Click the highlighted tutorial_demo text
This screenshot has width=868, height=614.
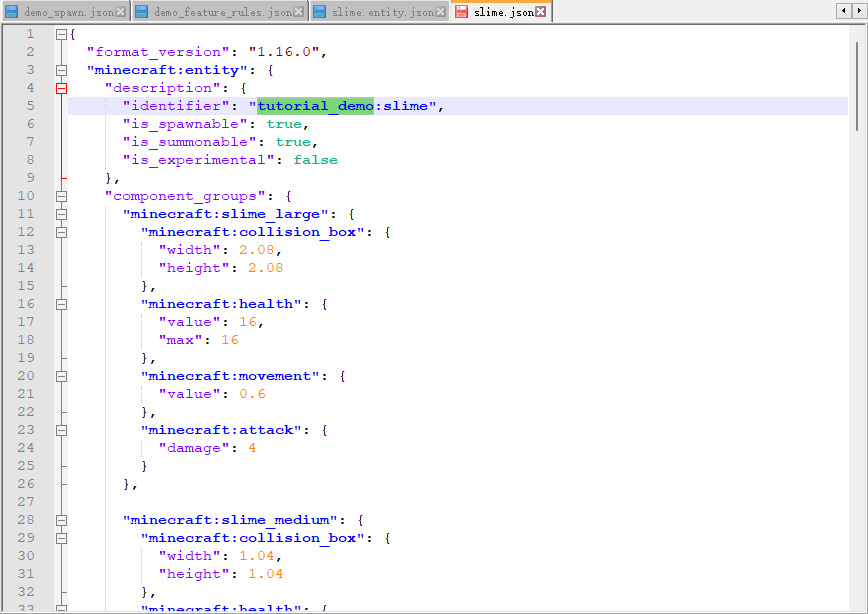315,106
